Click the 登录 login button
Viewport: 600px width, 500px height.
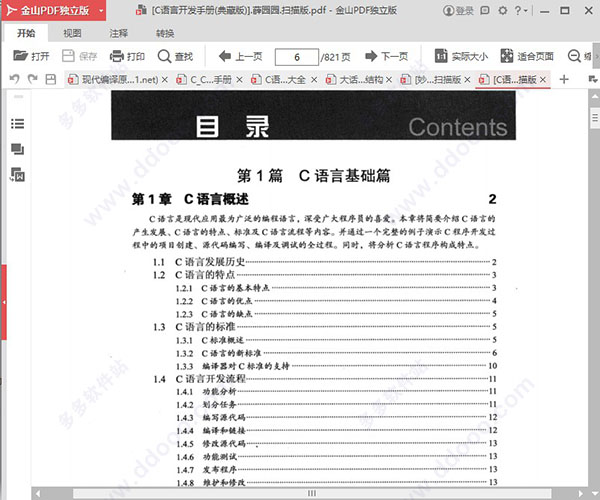pyautogui.click(x=458, y=11)
